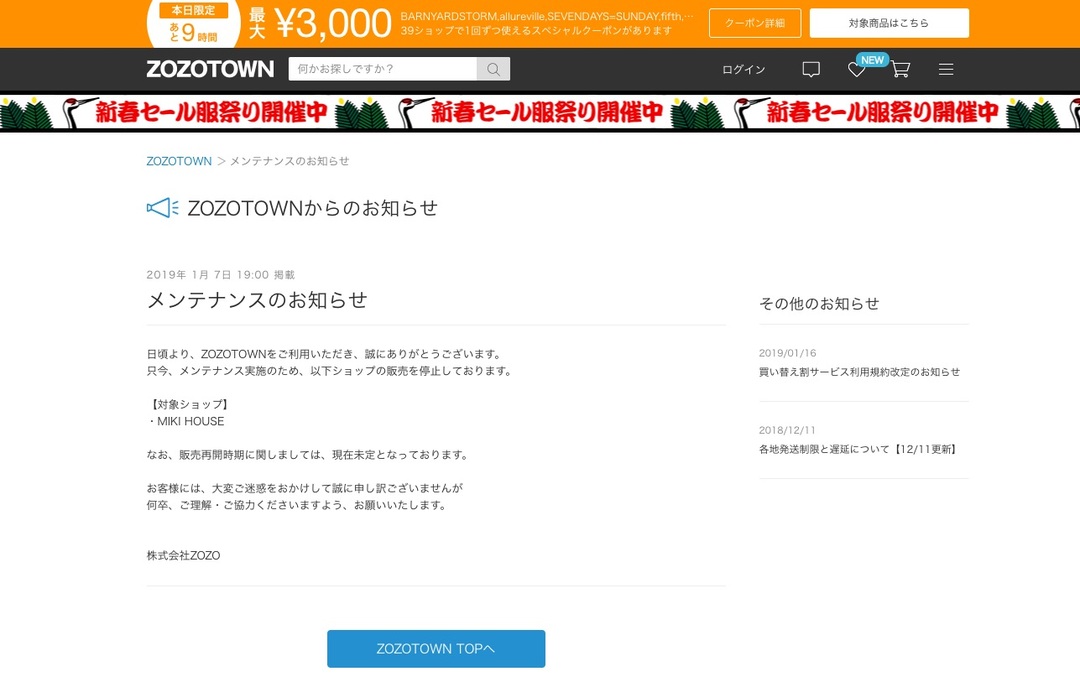Click the 対象商品はこちら button
The image size is (1080, 682).
[889, 23]
